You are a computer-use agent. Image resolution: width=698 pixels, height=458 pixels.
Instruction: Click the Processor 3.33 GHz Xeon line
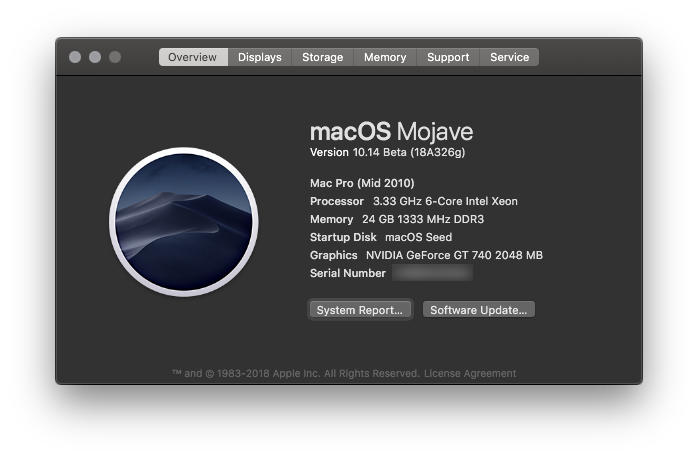coord(414,201)
